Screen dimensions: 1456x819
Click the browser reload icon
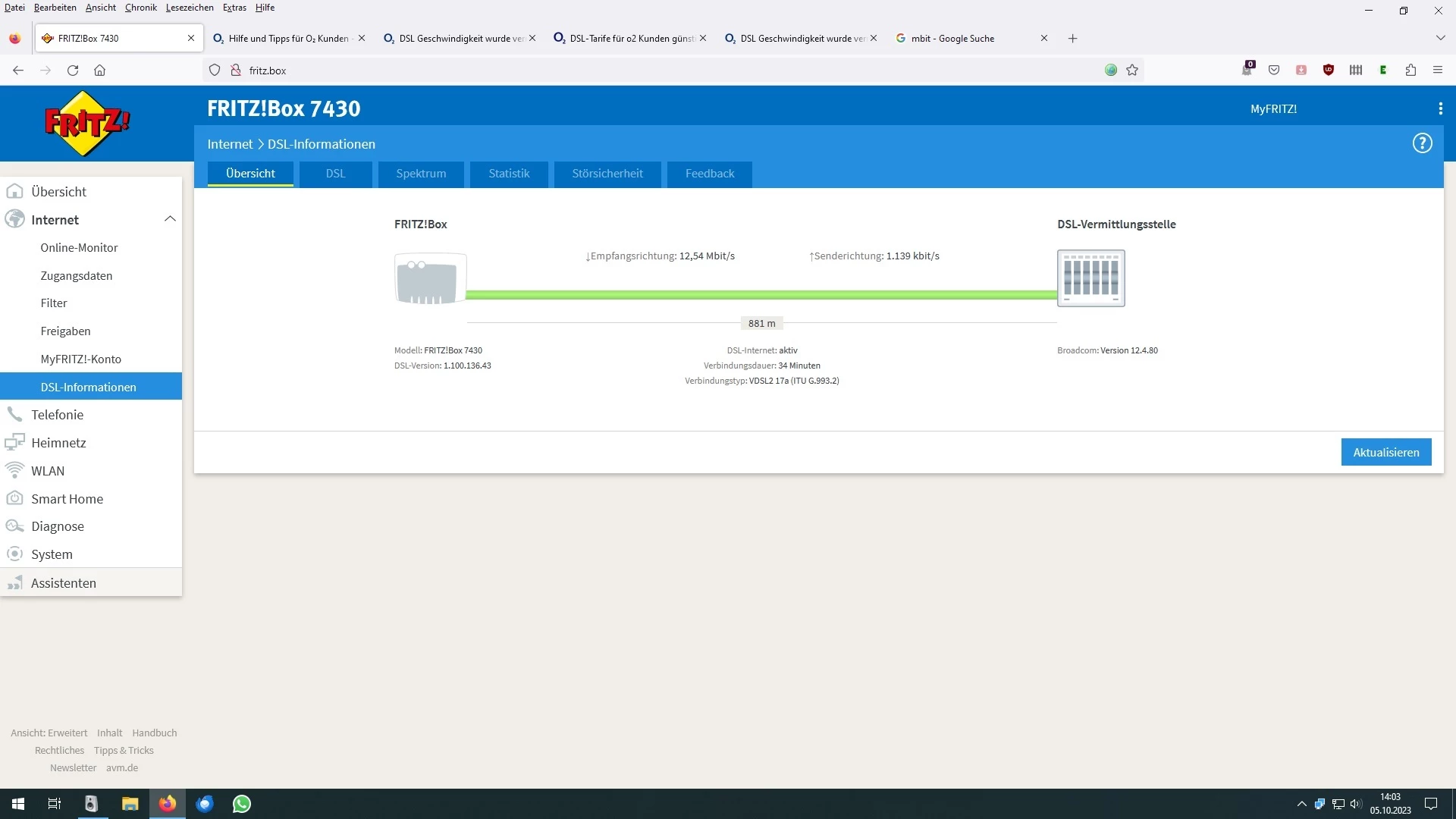pyautogui.click(x=73, y=71)
